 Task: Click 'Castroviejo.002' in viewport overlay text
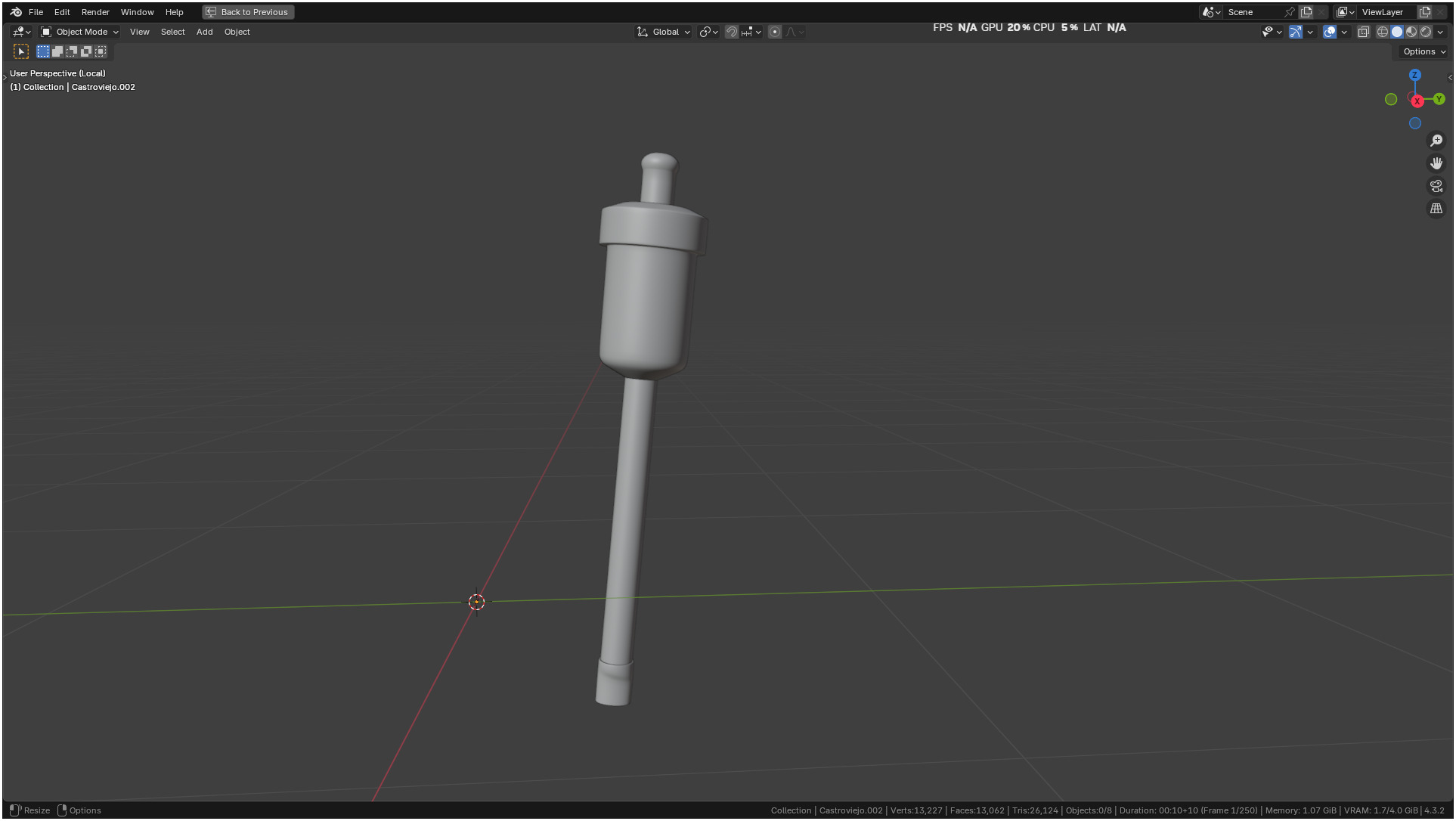[104, 87]
